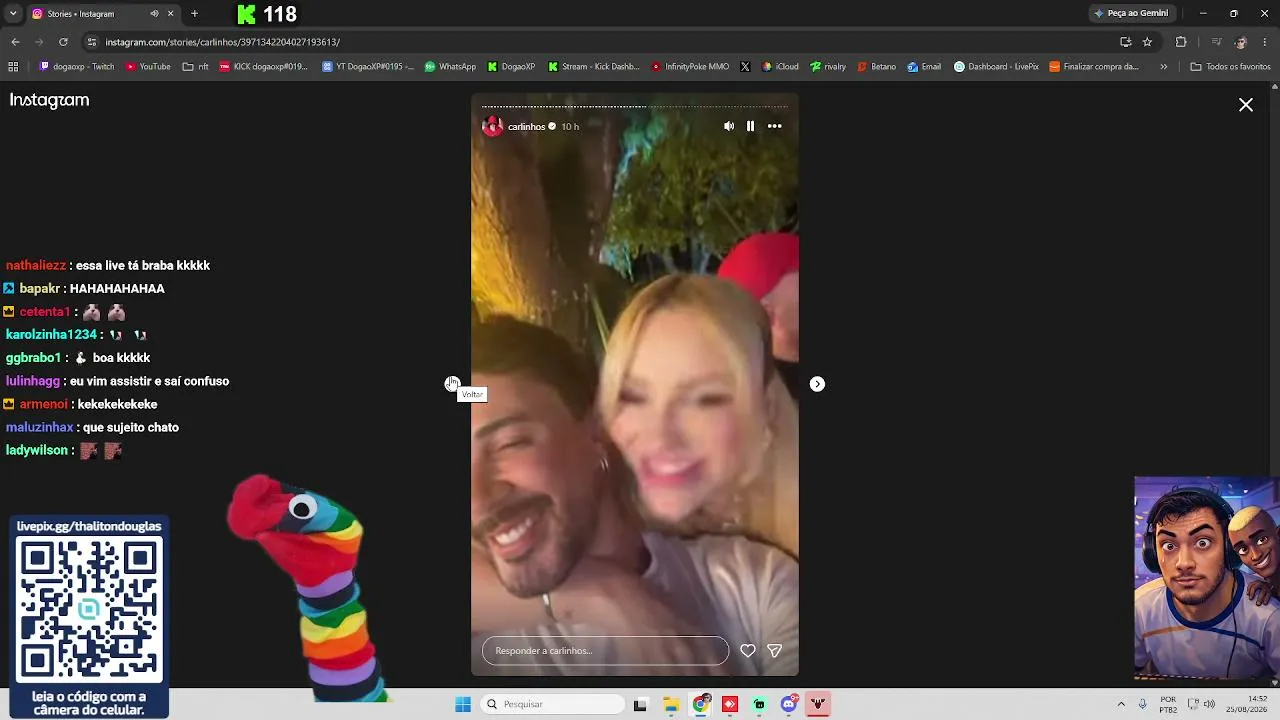This screenshot has width=1280, height=720.
Task: Open the media controls button in Chrome
Action: (1216, 42)
